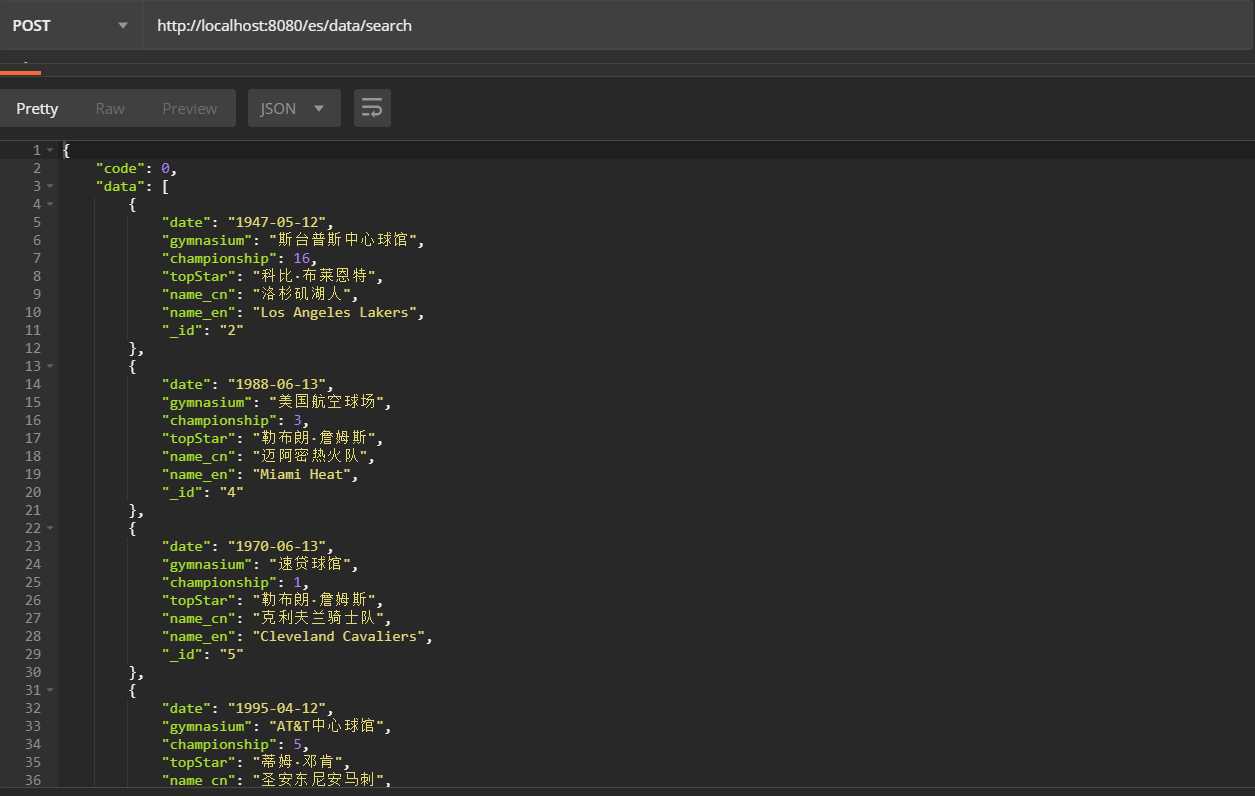The width and height of the screenshot is (1255, 796).
Task: Collapse the object starting at line 22
Action: pyautogui.click(x=50, y=528)
